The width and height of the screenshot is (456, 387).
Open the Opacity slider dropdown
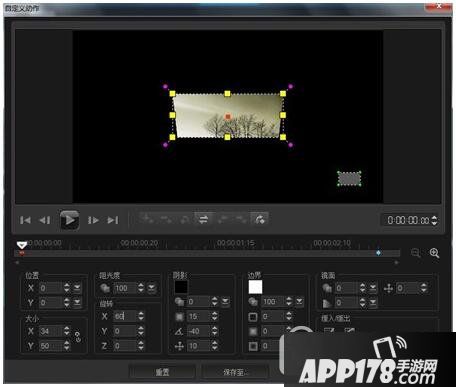point(151,288)
